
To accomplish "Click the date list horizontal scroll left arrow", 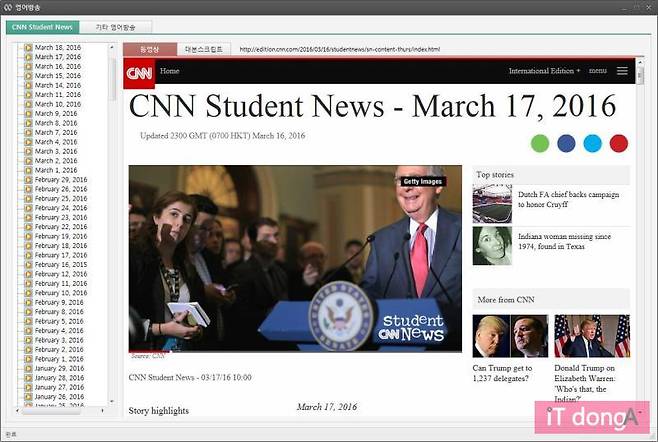I will pos(17,411).
